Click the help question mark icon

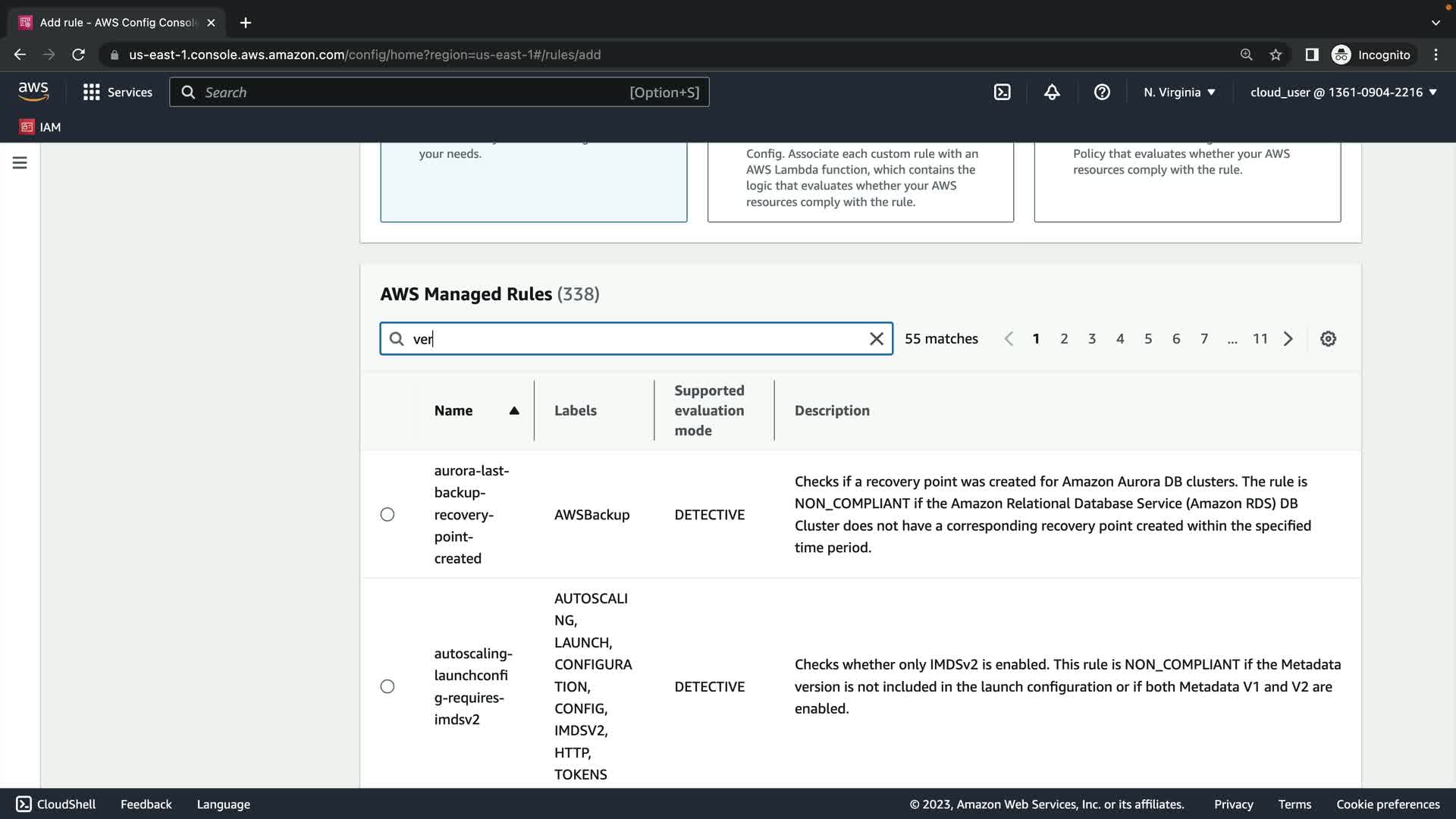click(1102, 92)
